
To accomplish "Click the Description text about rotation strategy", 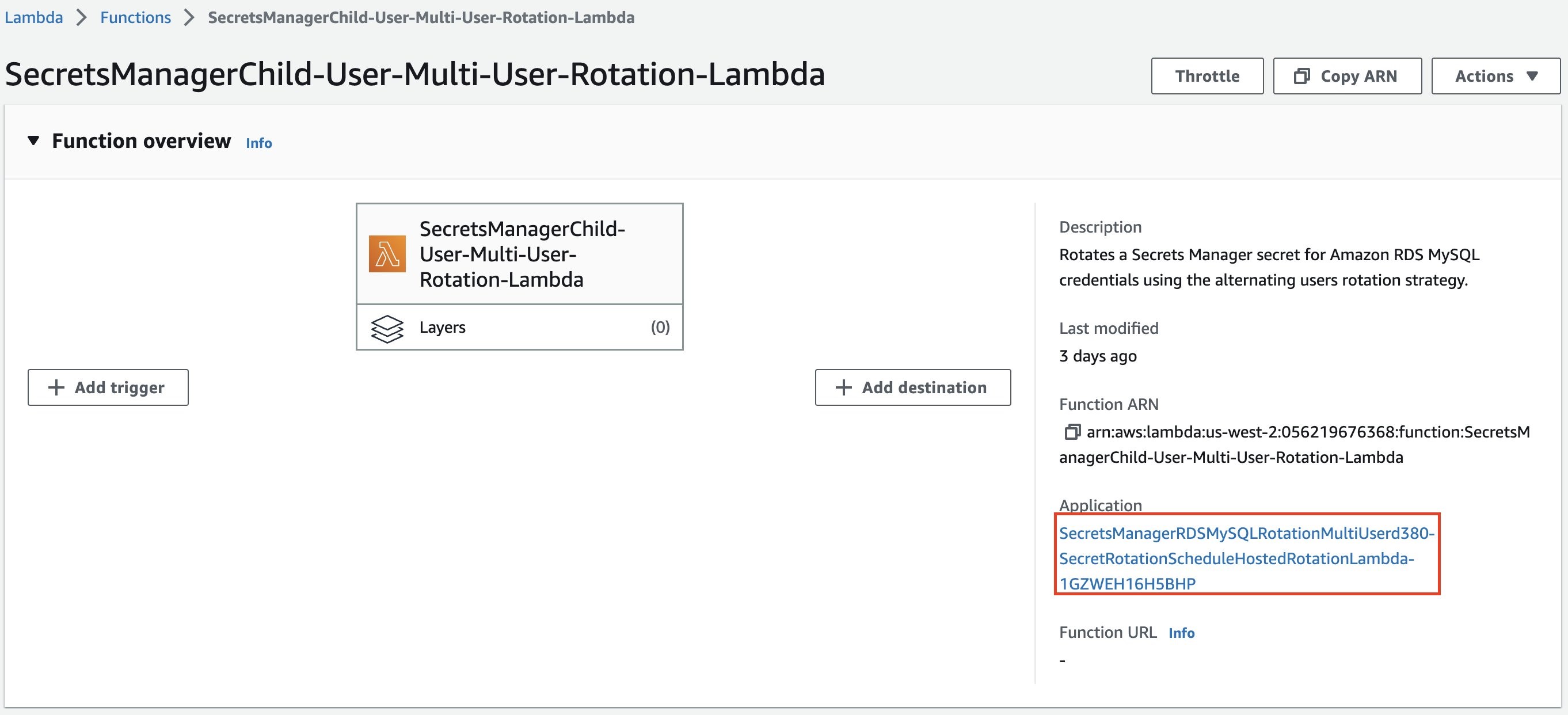I will tap(1269, 267).
